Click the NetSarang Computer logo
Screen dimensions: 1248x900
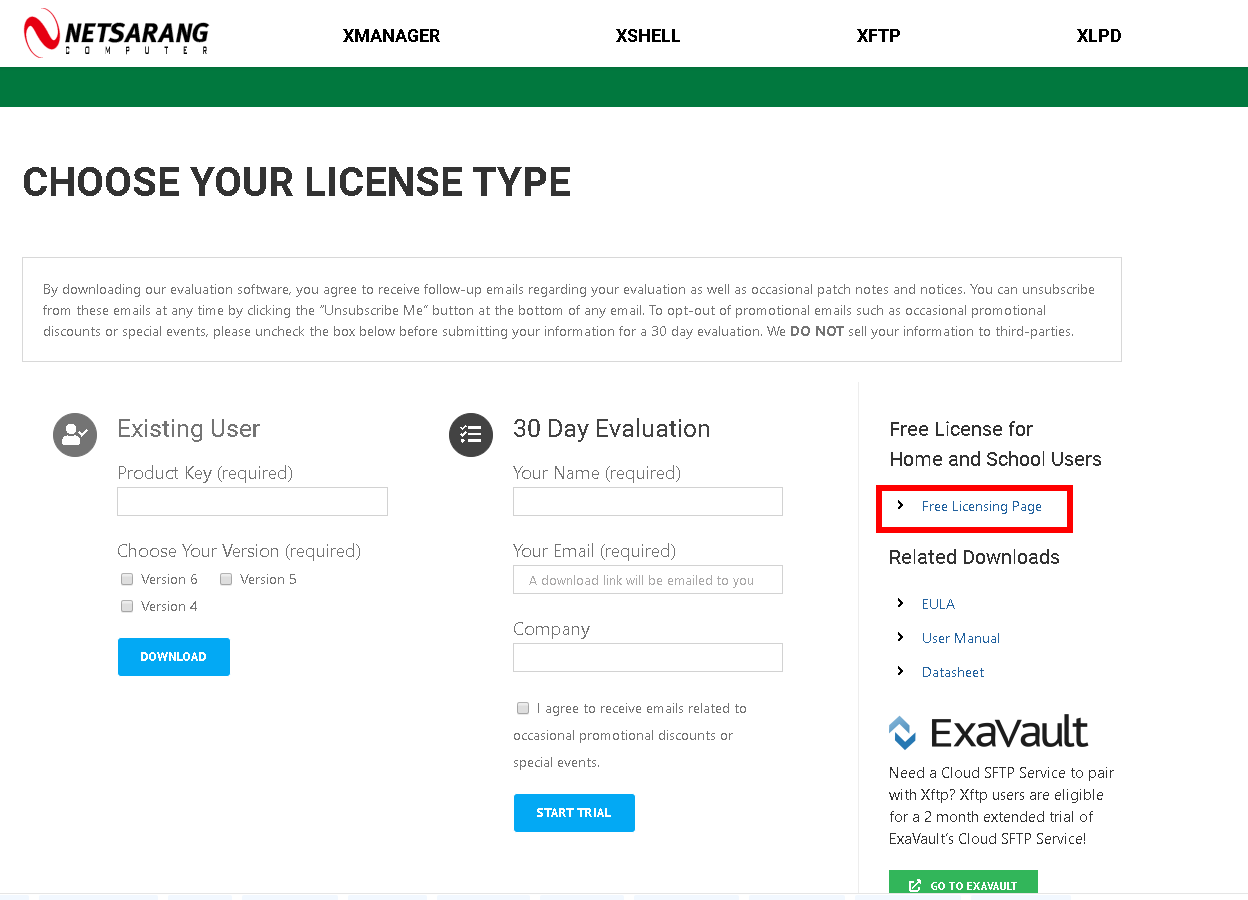[116, 33]
